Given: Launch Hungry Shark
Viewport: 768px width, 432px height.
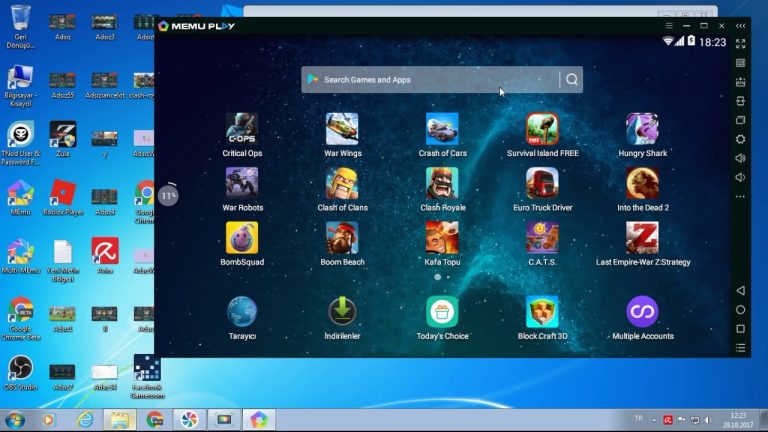Looking at the screenshot, I should click(642, 129).
